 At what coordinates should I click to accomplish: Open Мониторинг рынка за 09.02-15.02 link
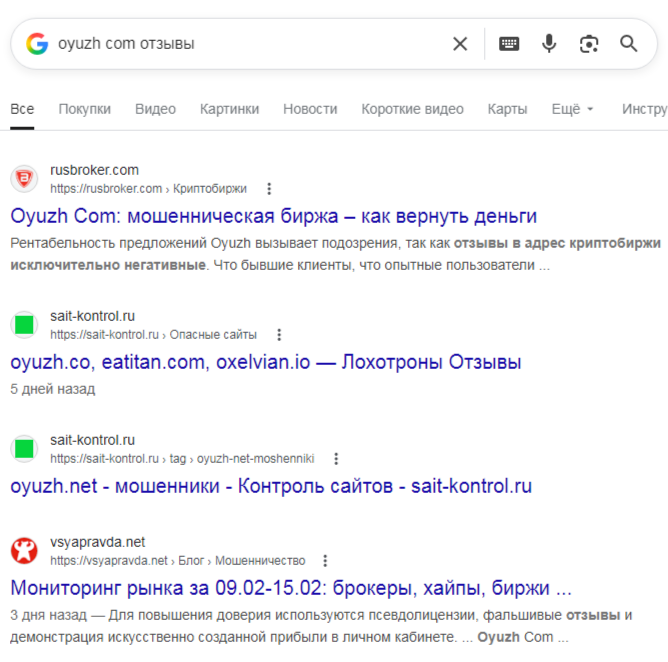coord(291,587)
